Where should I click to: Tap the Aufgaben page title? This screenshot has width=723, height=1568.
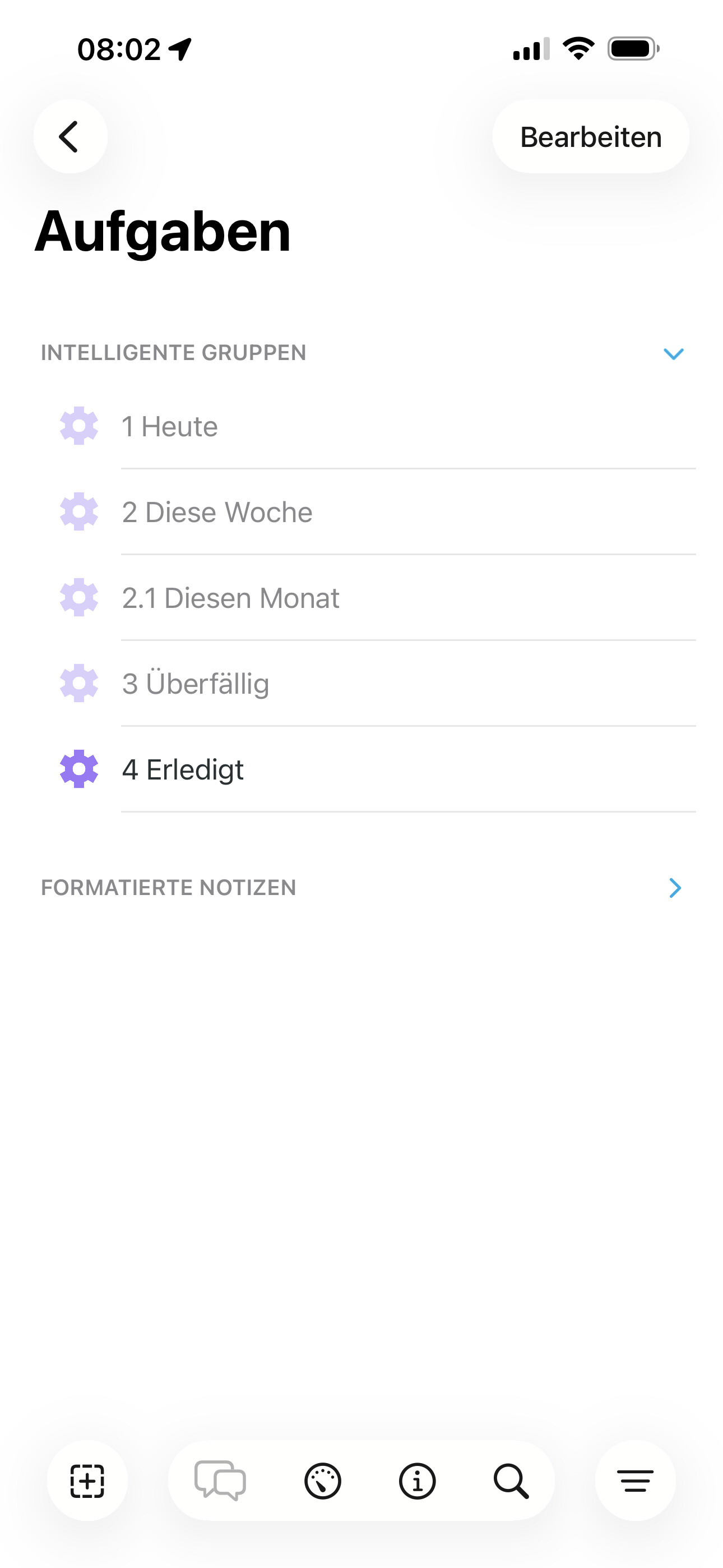(x=163, y=231)
